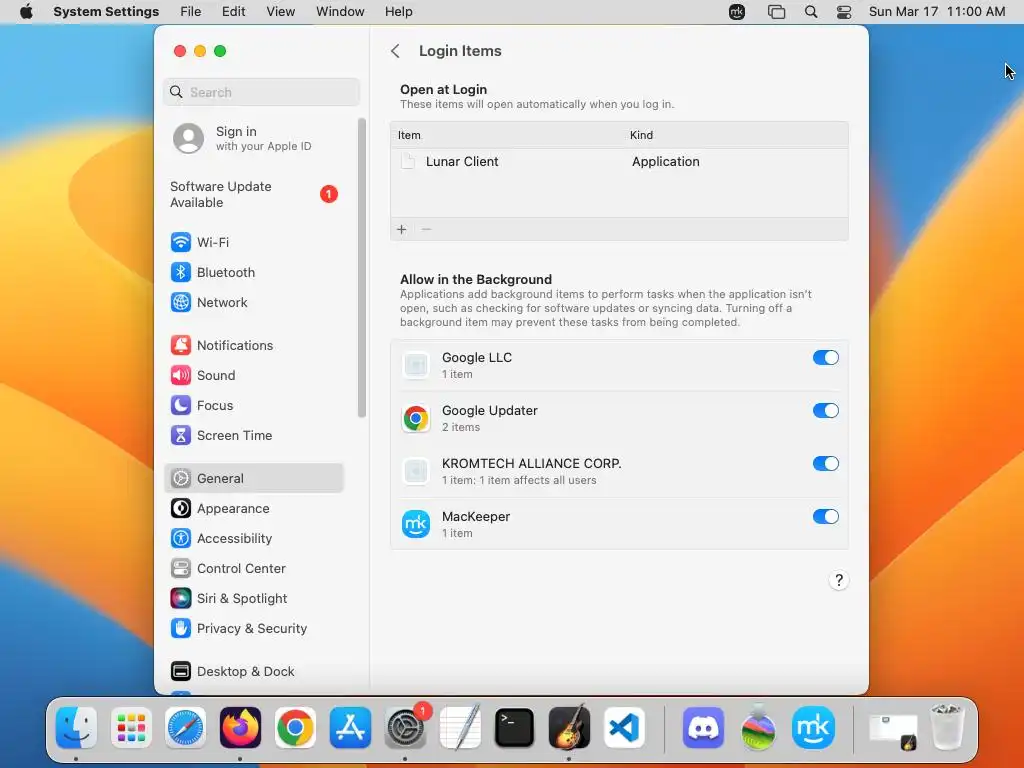Launch Finder from the Dock
Image resolution: width=1024 pixels, height=768 pixels.
(x=76, y=727)
